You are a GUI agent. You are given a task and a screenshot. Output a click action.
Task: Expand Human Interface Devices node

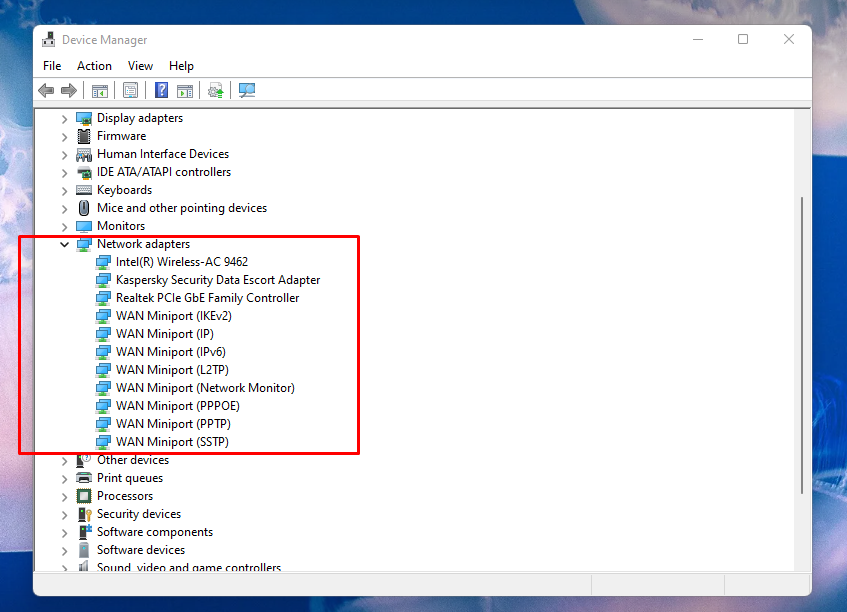[x=64, y=154]
